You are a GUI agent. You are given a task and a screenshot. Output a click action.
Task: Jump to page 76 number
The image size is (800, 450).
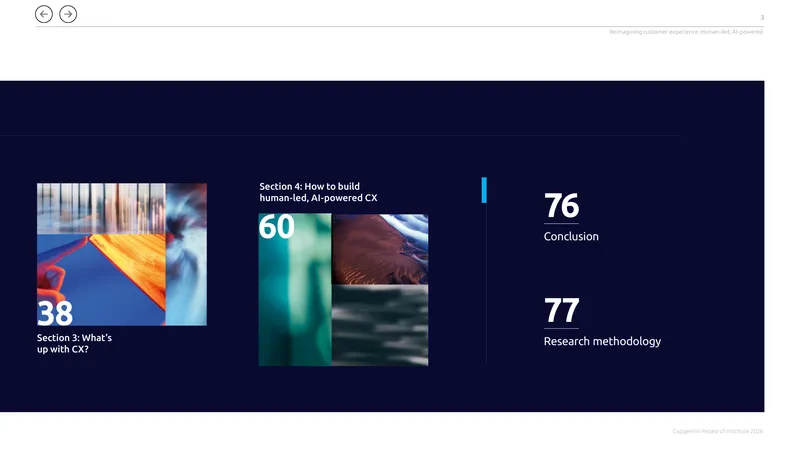pyautogui.click(x=561, y=206)
